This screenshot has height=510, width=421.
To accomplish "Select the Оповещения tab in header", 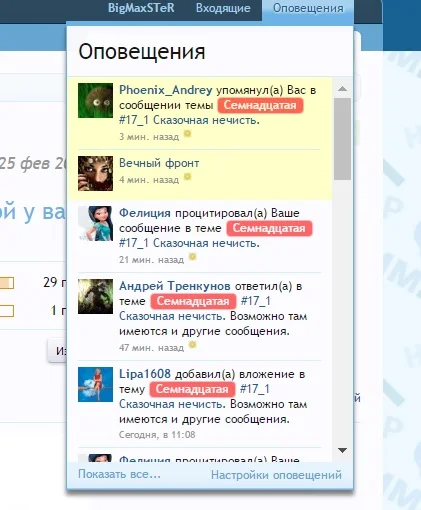I will click(x=308, y=8).
